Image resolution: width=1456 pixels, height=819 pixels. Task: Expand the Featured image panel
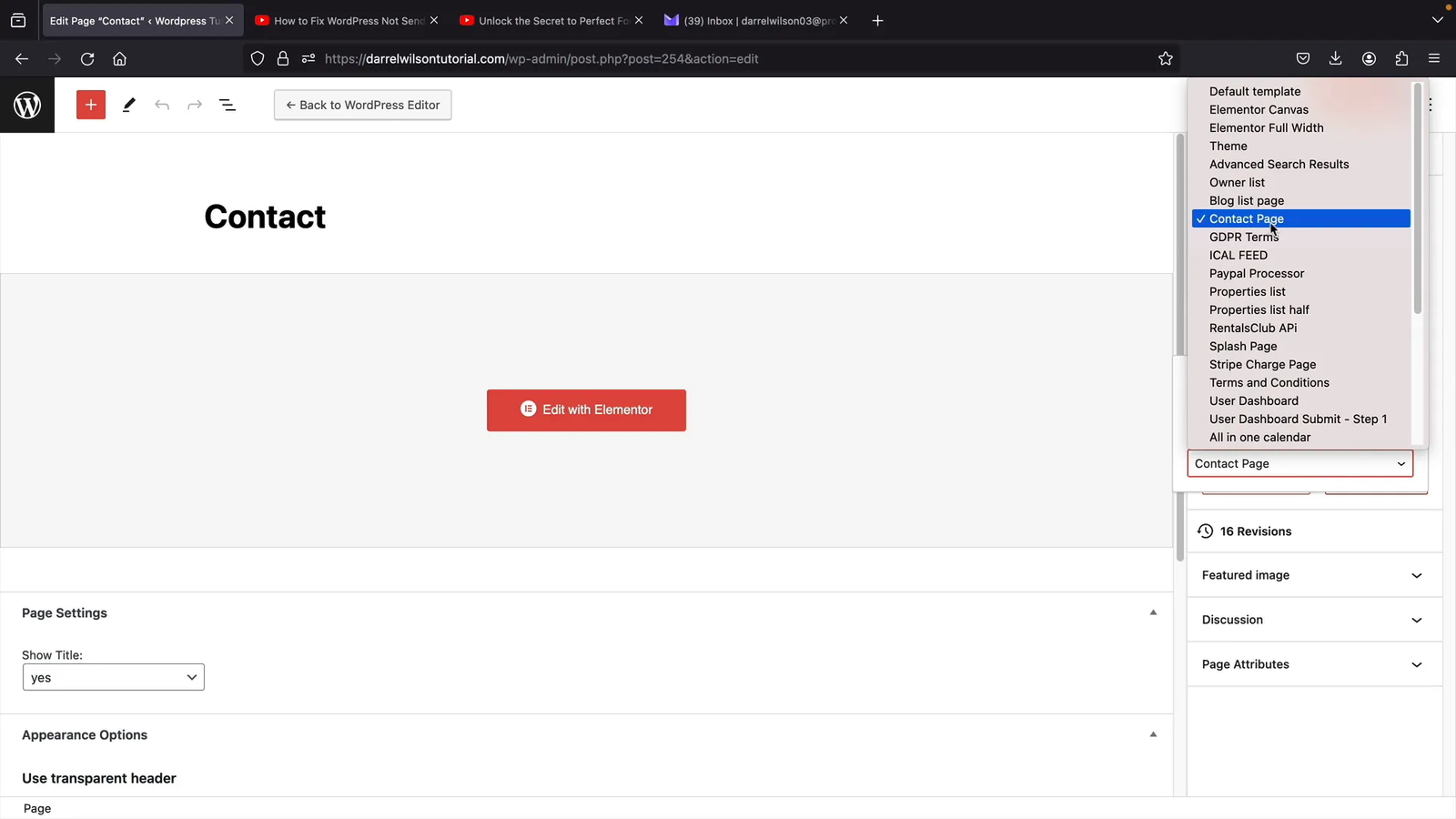(x=1314, y=575)
